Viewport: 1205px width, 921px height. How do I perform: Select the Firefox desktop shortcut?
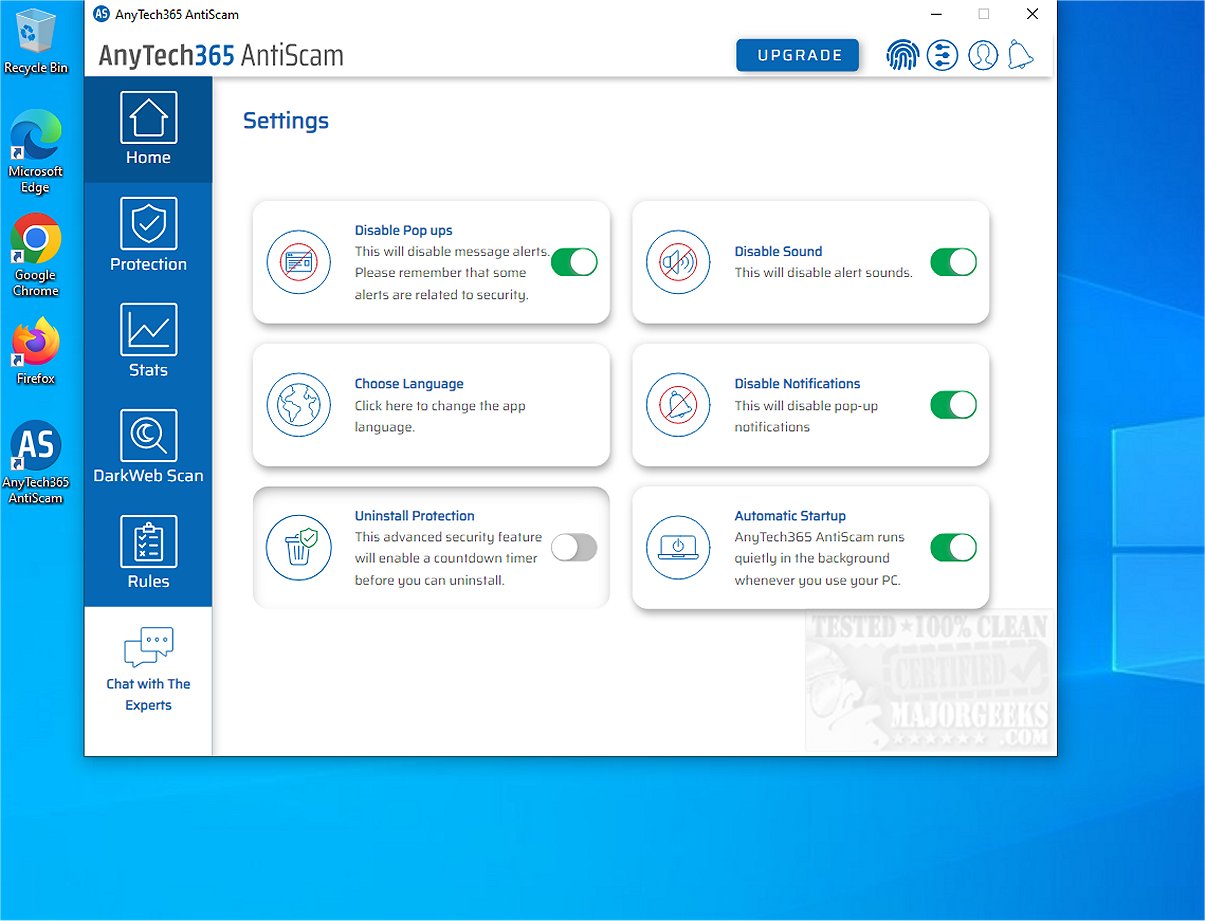click(36, 351)
